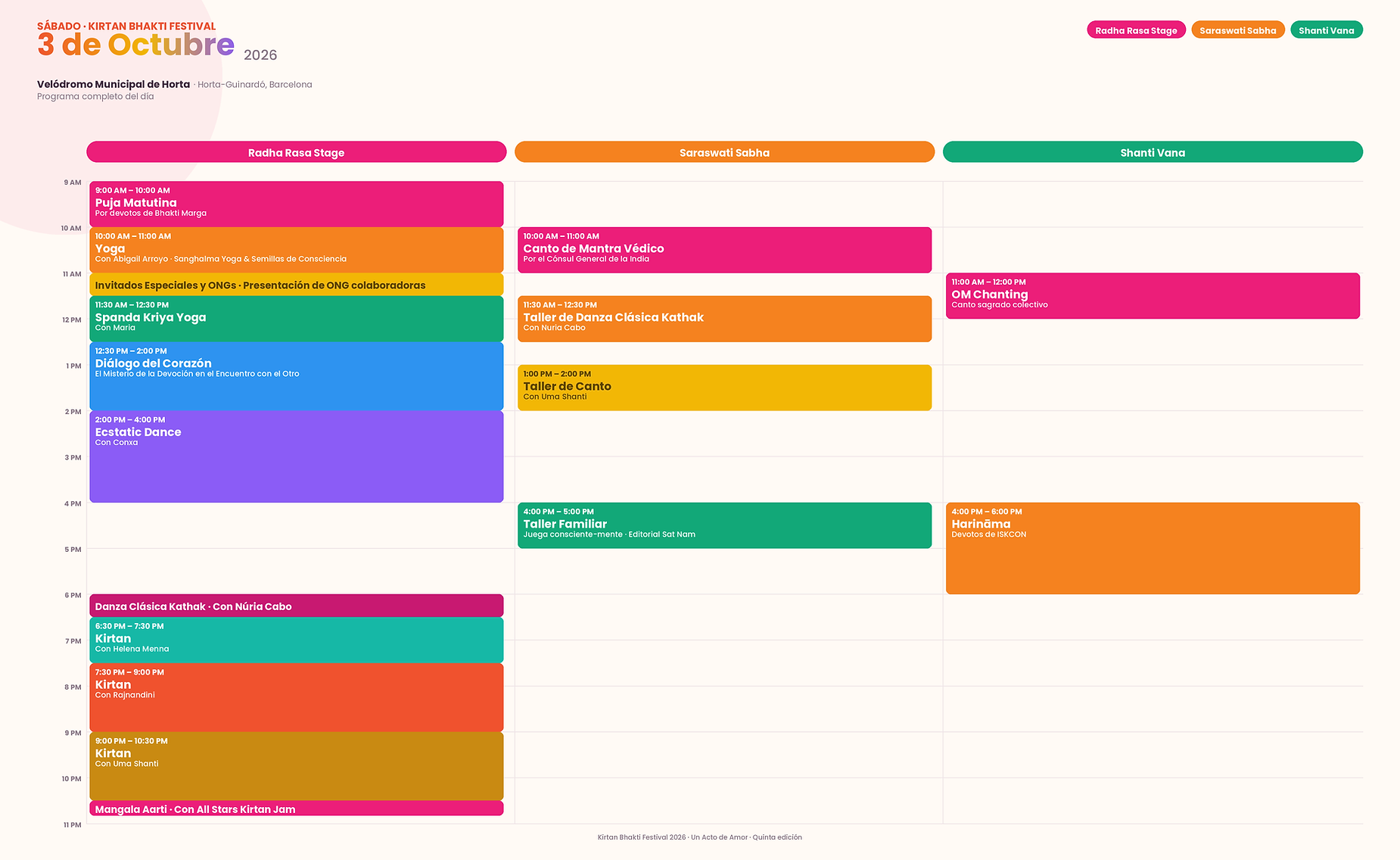This screenshot has width=1400, height=860.
Task: Select the '10 PM' time label
Action: point(71,779)
